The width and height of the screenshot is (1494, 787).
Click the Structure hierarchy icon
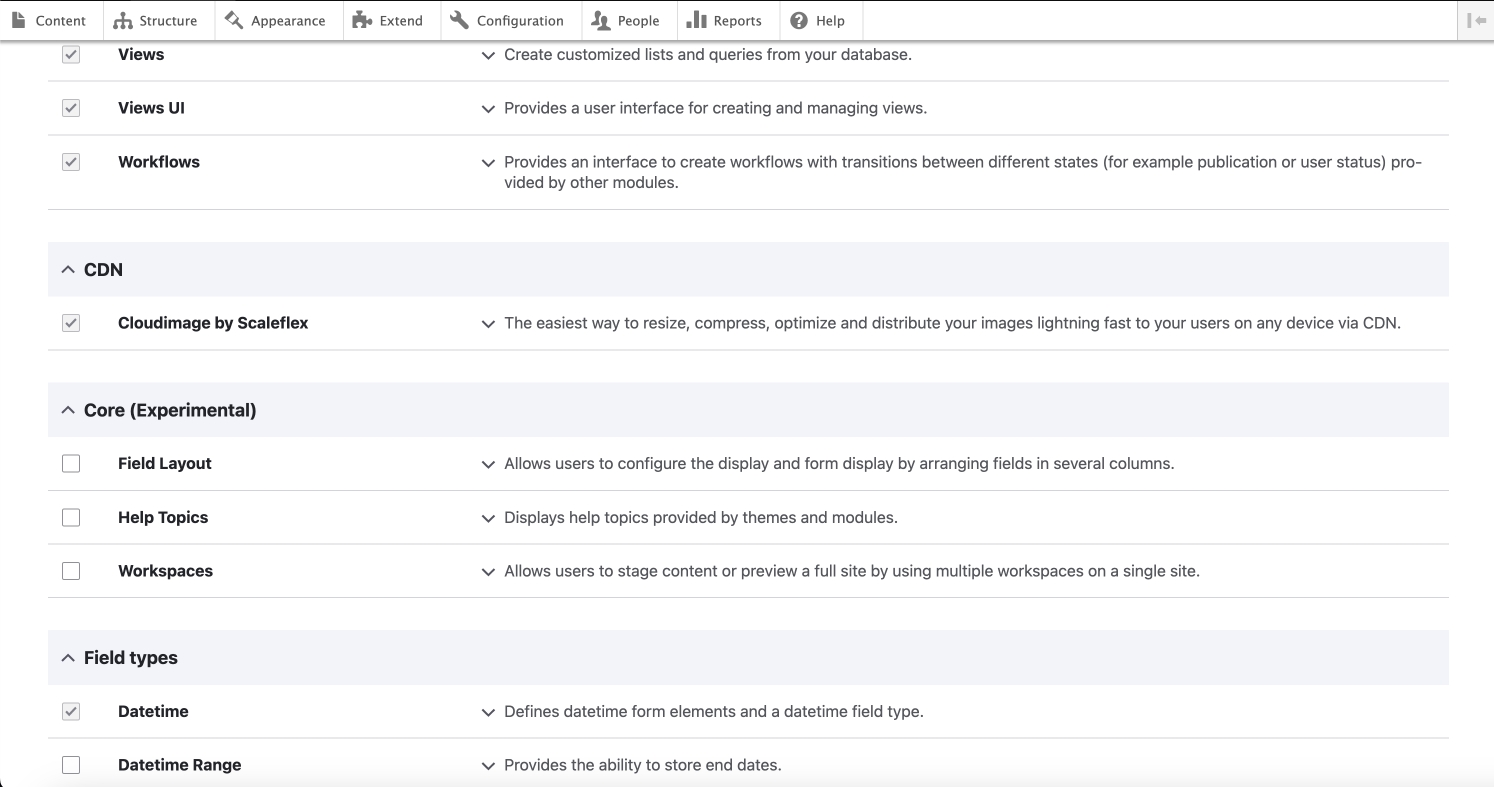(x=123, y=20)
